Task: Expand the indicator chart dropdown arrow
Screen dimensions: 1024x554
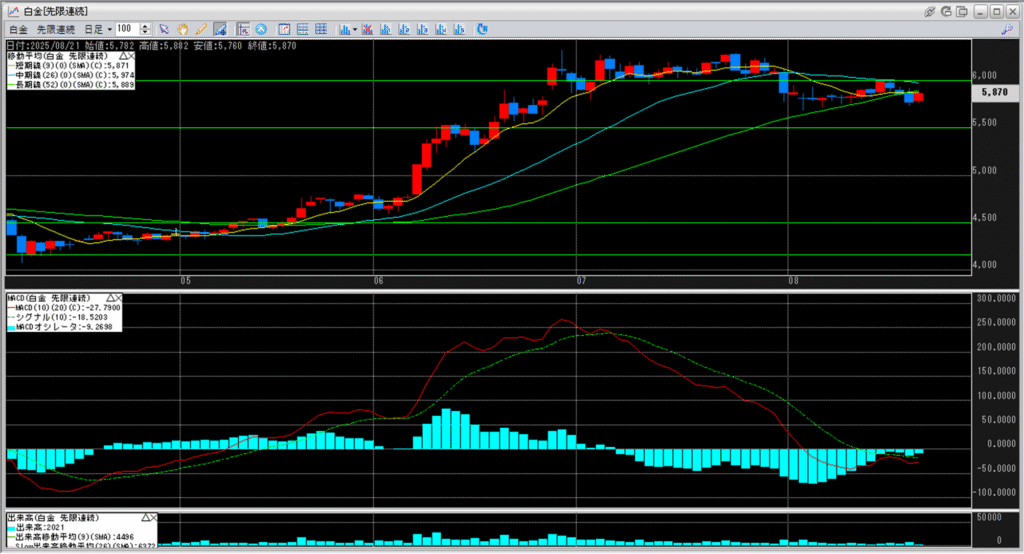Action: pos(353,30)
